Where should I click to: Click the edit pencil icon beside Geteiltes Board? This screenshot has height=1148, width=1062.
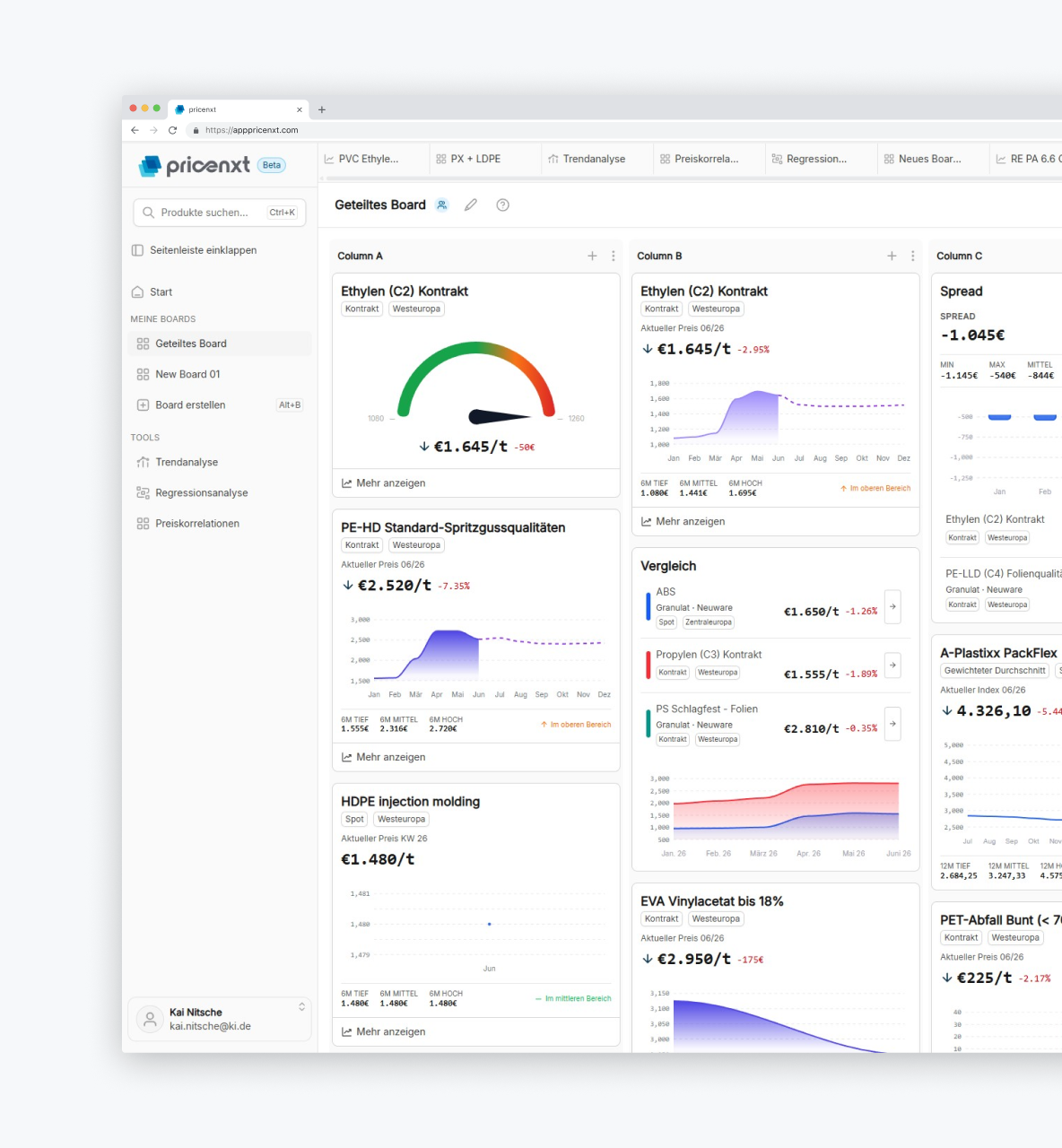point(471,205)
